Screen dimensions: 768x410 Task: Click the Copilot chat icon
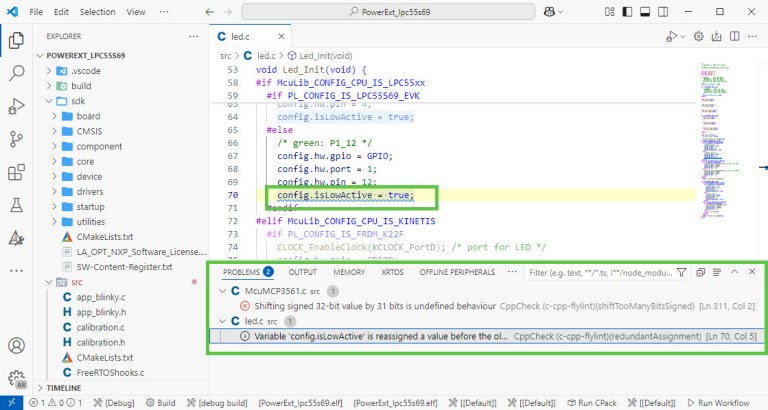click(550, 12)
